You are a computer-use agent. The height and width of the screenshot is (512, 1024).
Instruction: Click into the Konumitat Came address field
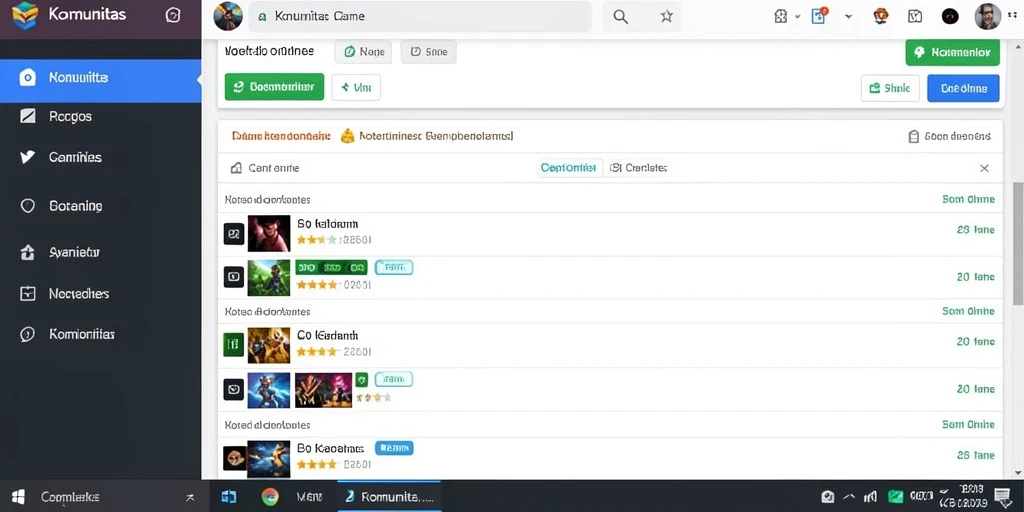pyautogui.click(x=420, y=16)
